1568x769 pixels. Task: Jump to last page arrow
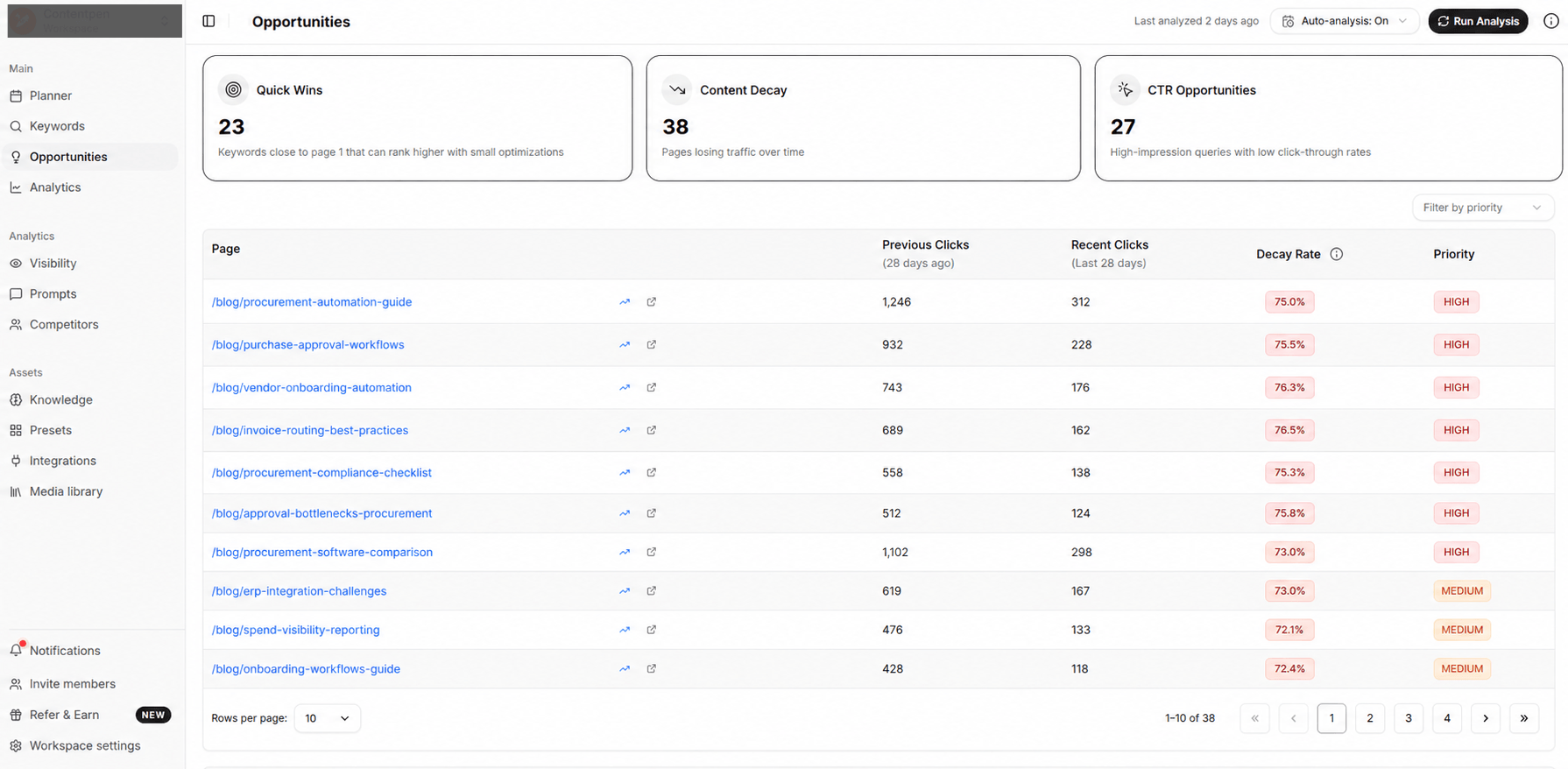point(1524,718)
